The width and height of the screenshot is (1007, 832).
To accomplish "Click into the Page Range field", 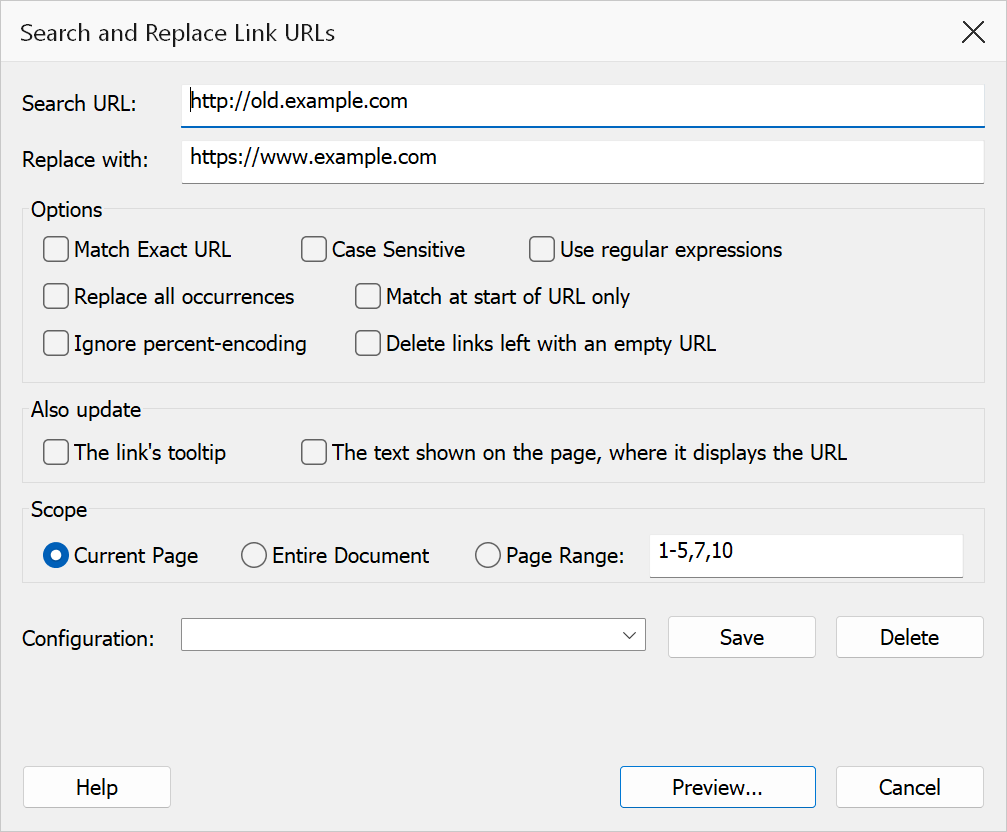I will [806, 556].
